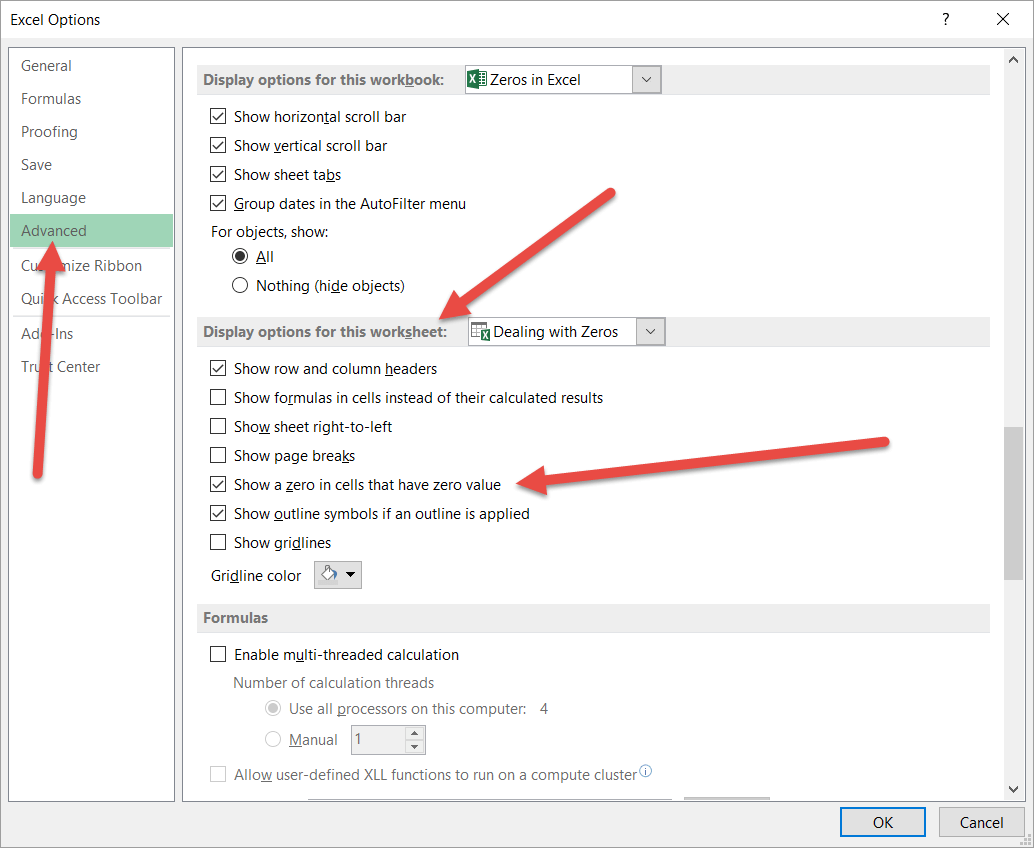Click the Help question mark icon
The image size is (1034, 848).
click(945, 19)
